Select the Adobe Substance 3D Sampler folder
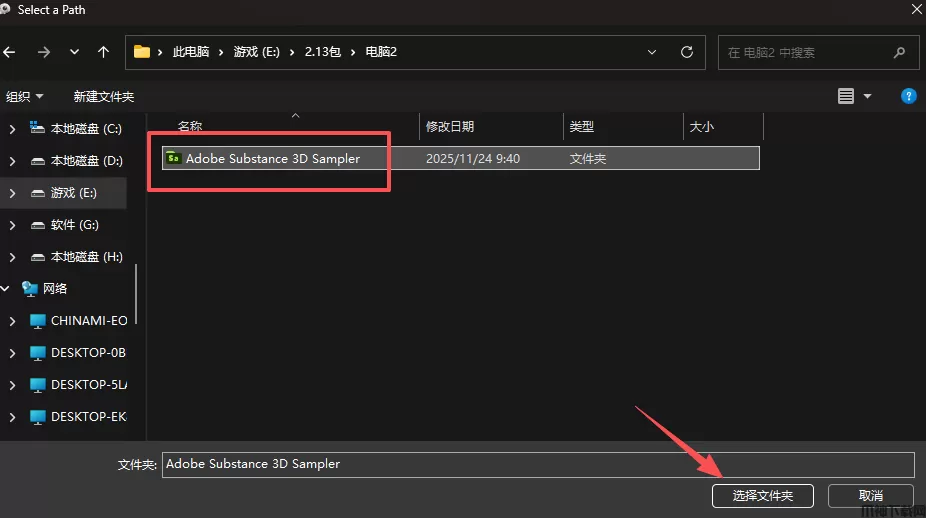 click(x=461, y=158)
